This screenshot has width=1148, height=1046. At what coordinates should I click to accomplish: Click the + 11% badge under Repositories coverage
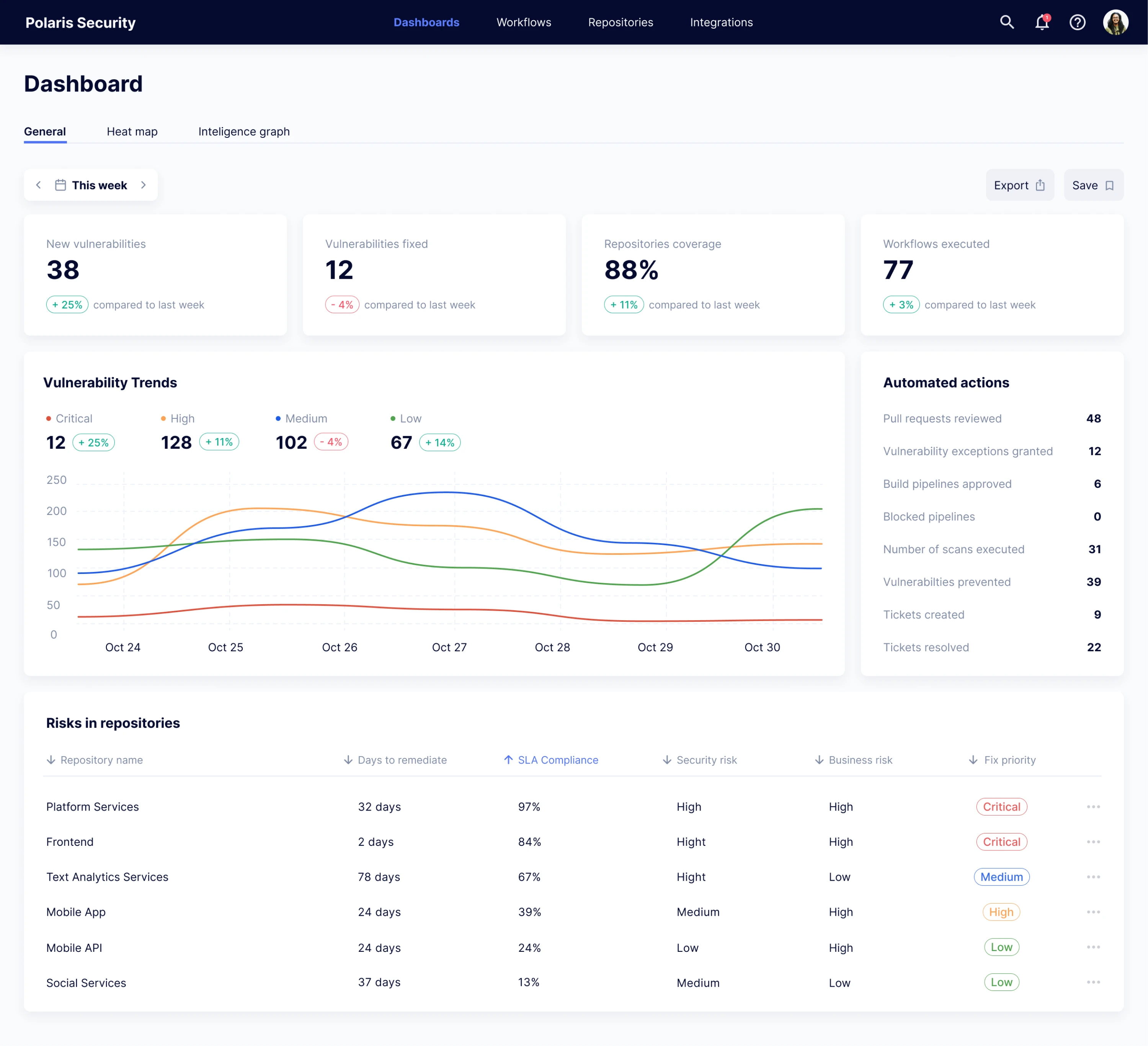(624, 305)
